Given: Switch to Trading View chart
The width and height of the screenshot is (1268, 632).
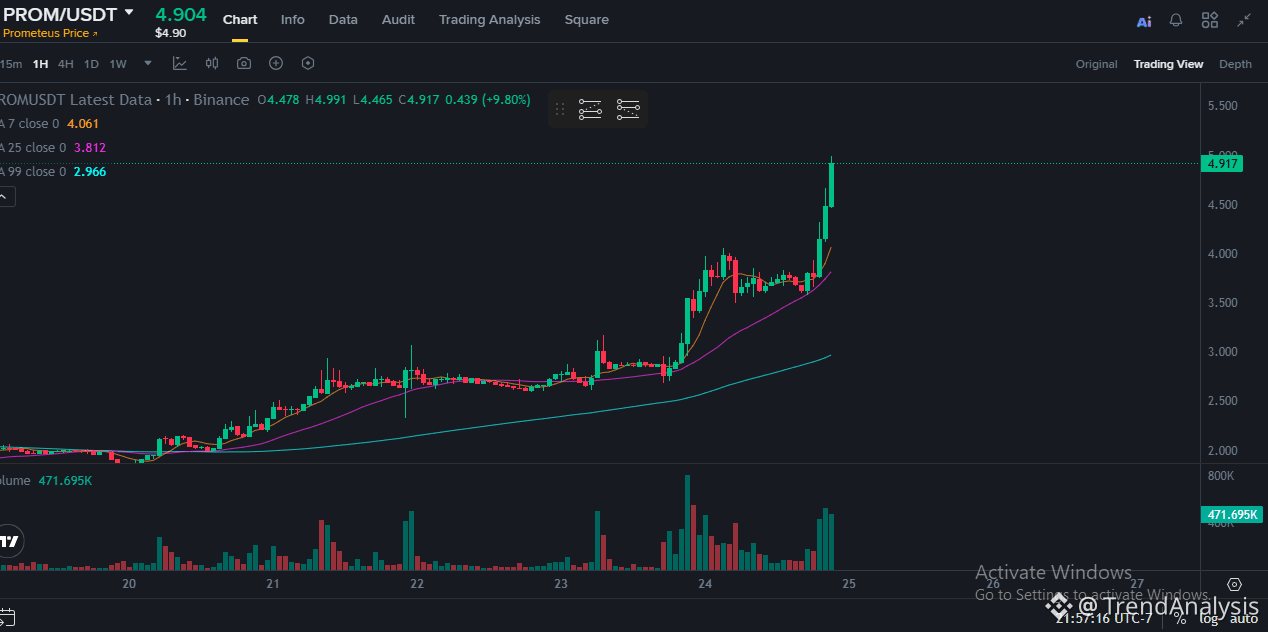Looking at the screenshot, I should pyautogui.click(x=1168, y=64).
